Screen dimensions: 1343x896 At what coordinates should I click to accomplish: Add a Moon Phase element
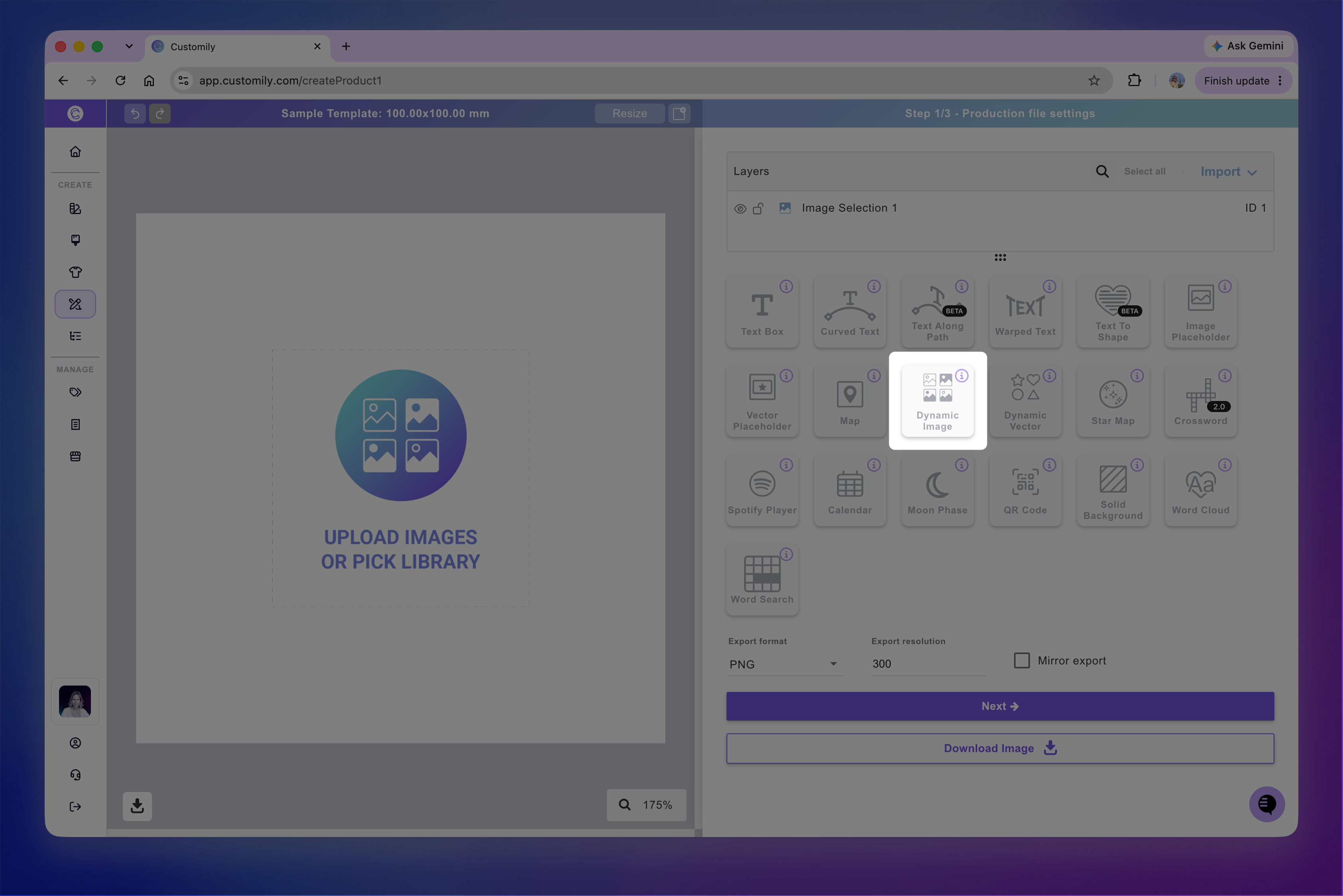tap(937, 490)
